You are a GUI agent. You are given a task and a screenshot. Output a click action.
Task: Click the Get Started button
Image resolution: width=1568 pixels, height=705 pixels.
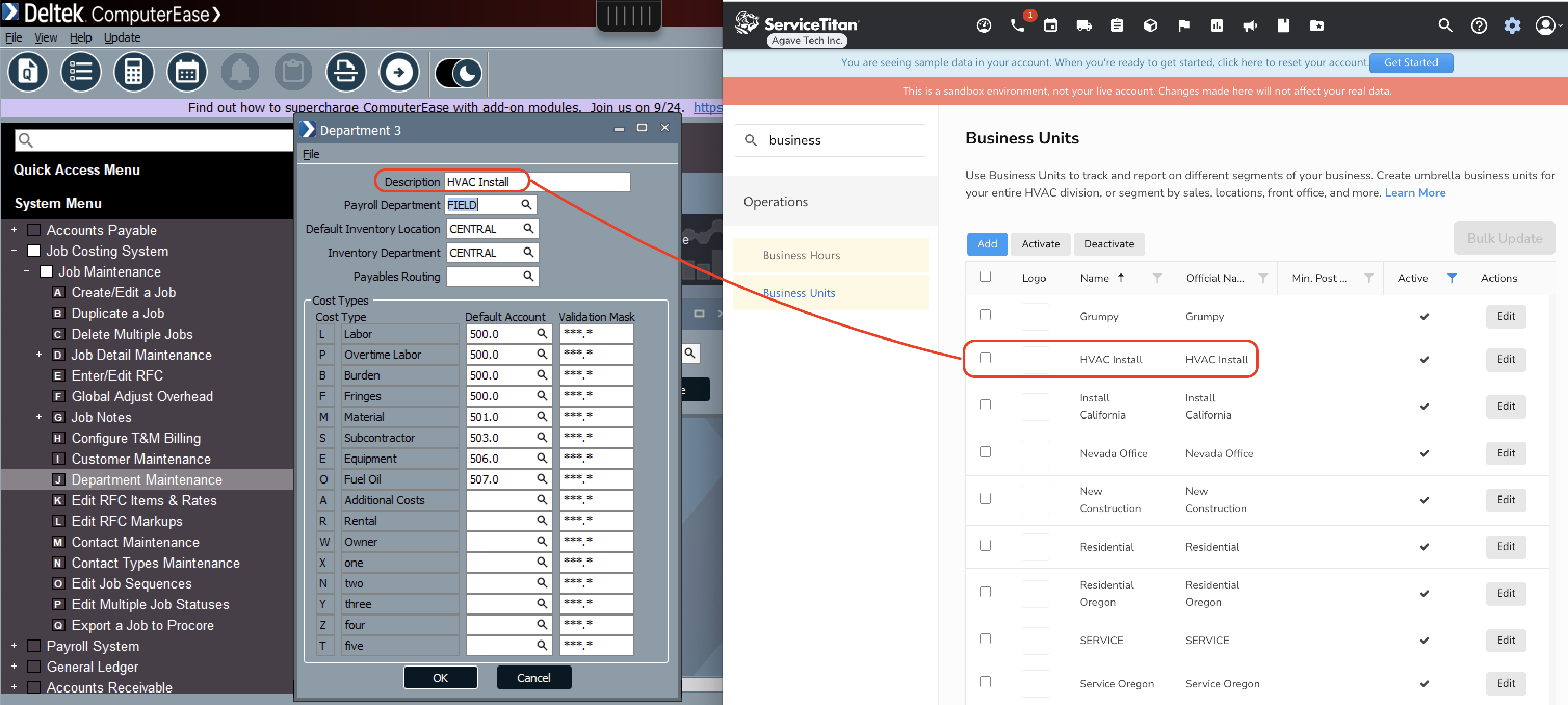[x=1411, y=63]
